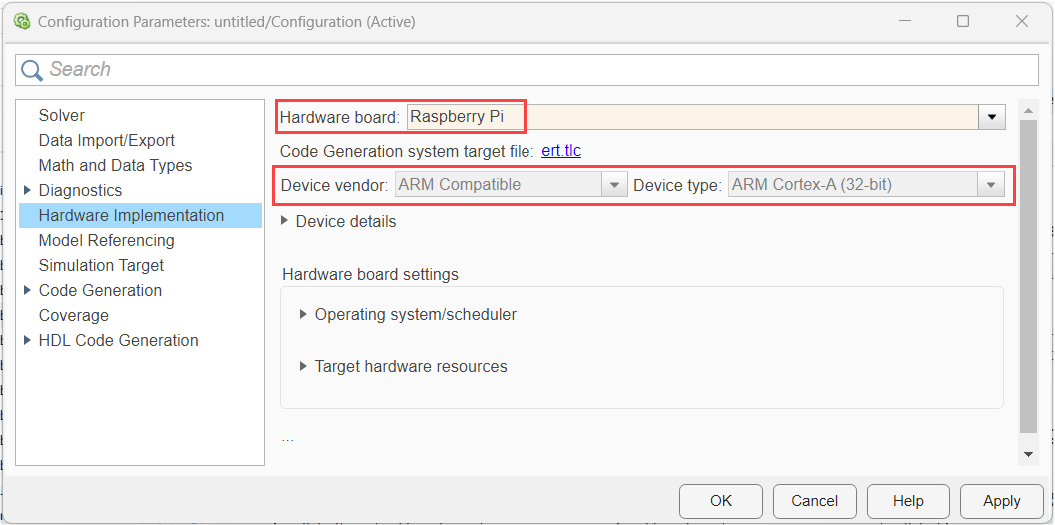Expand the Diagnostics tree node arrow
This screenshot has width=1055, height=525.
27,190
